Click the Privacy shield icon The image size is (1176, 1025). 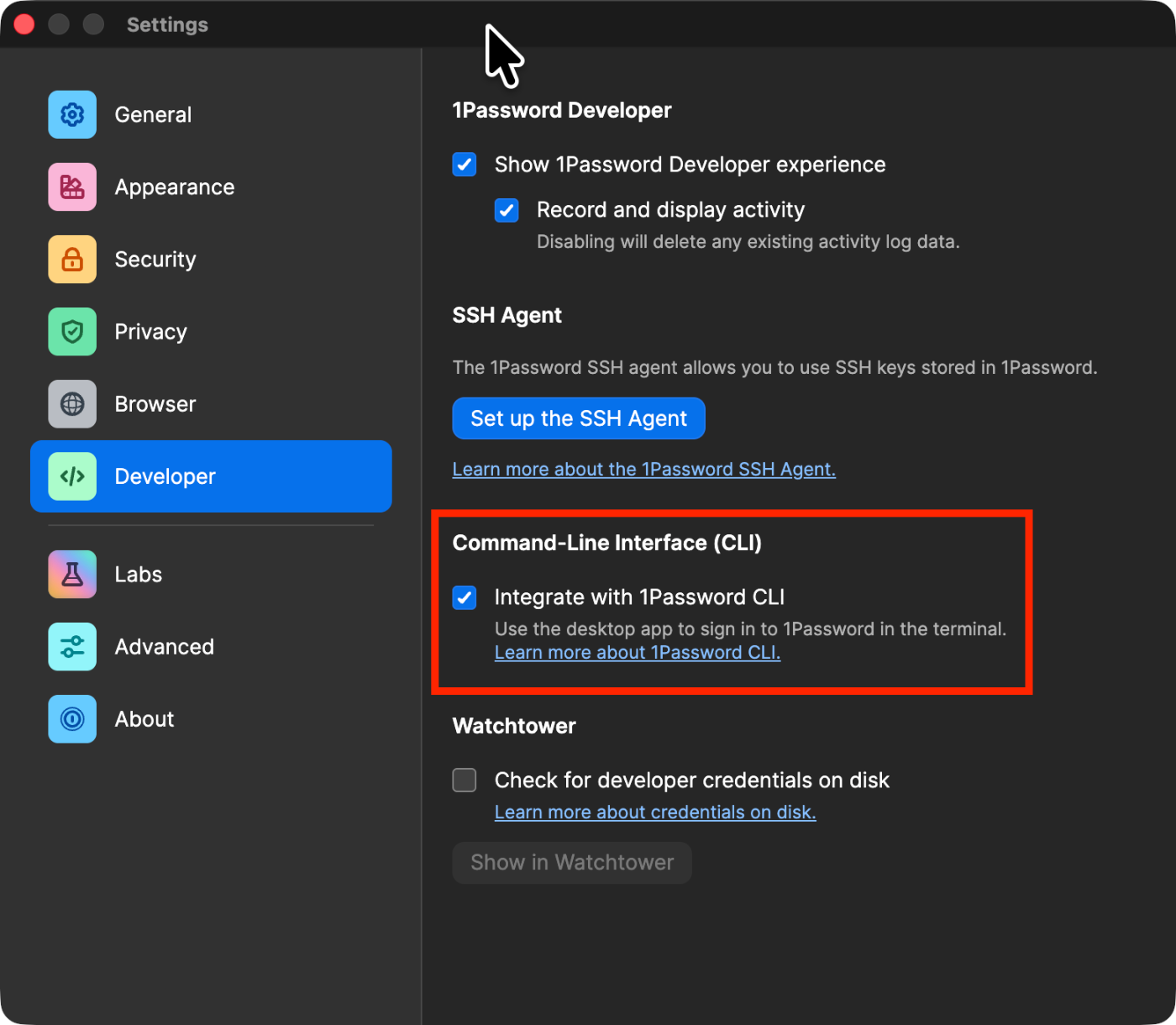(x=72, y=332)
